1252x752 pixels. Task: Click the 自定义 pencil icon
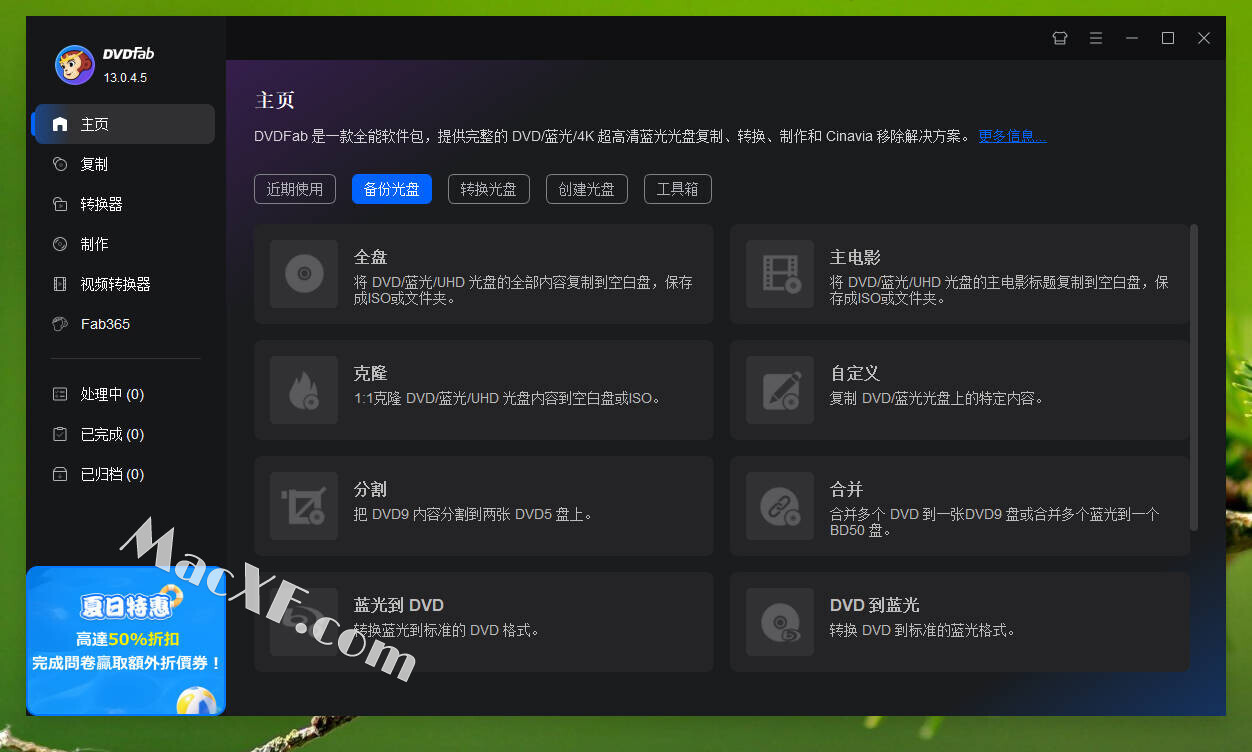[780, 390]
